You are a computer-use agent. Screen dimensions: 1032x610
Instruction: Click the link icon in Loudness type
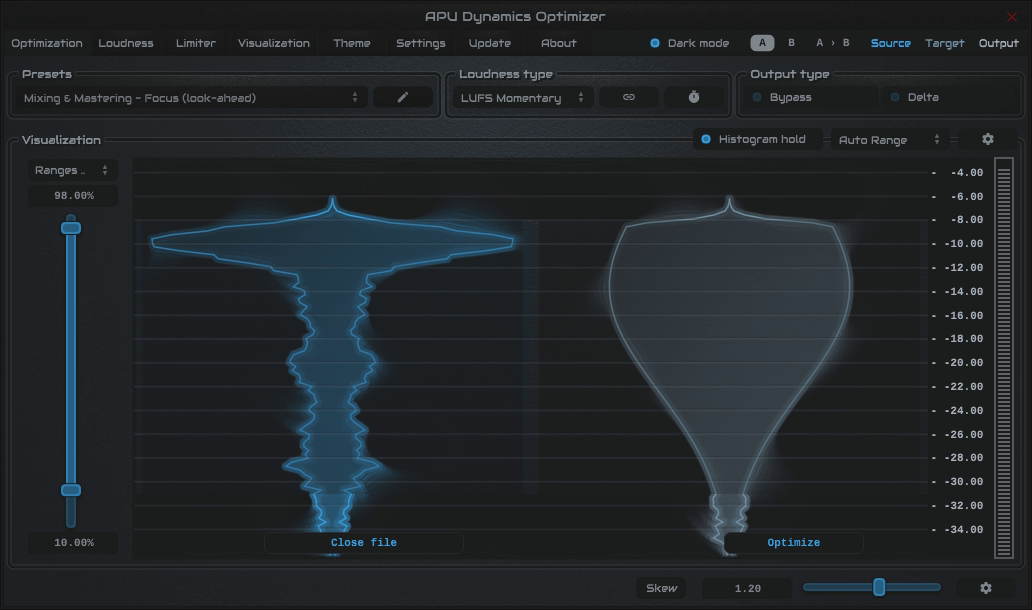point(628,97)
